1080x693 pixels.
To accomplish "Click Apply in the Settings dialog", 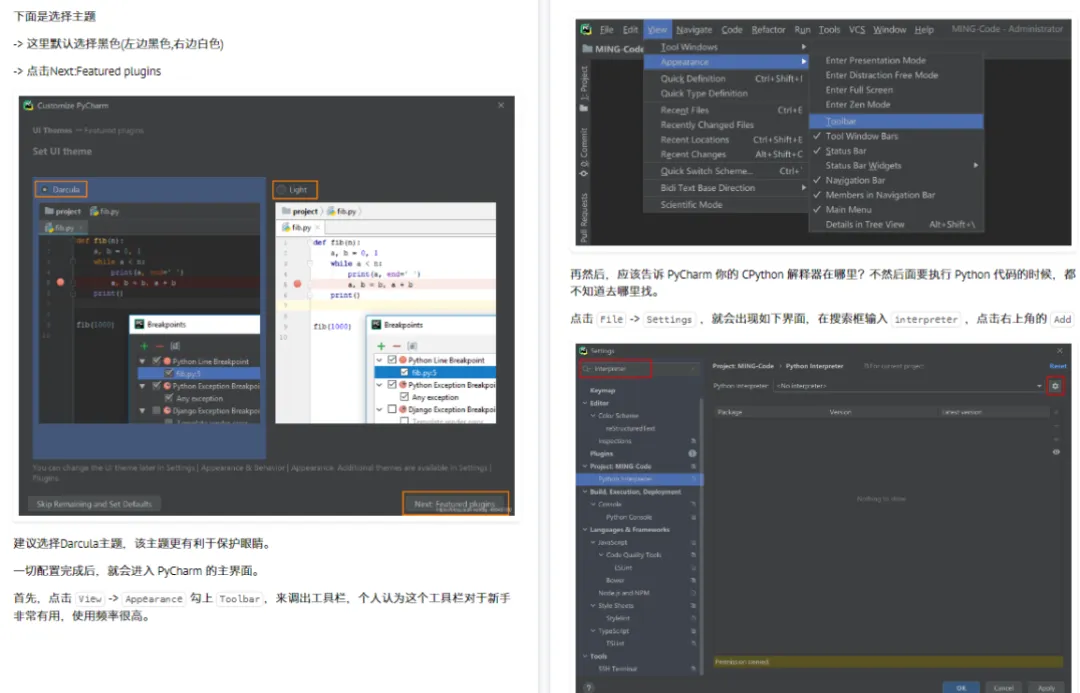I will [1046, 687].
